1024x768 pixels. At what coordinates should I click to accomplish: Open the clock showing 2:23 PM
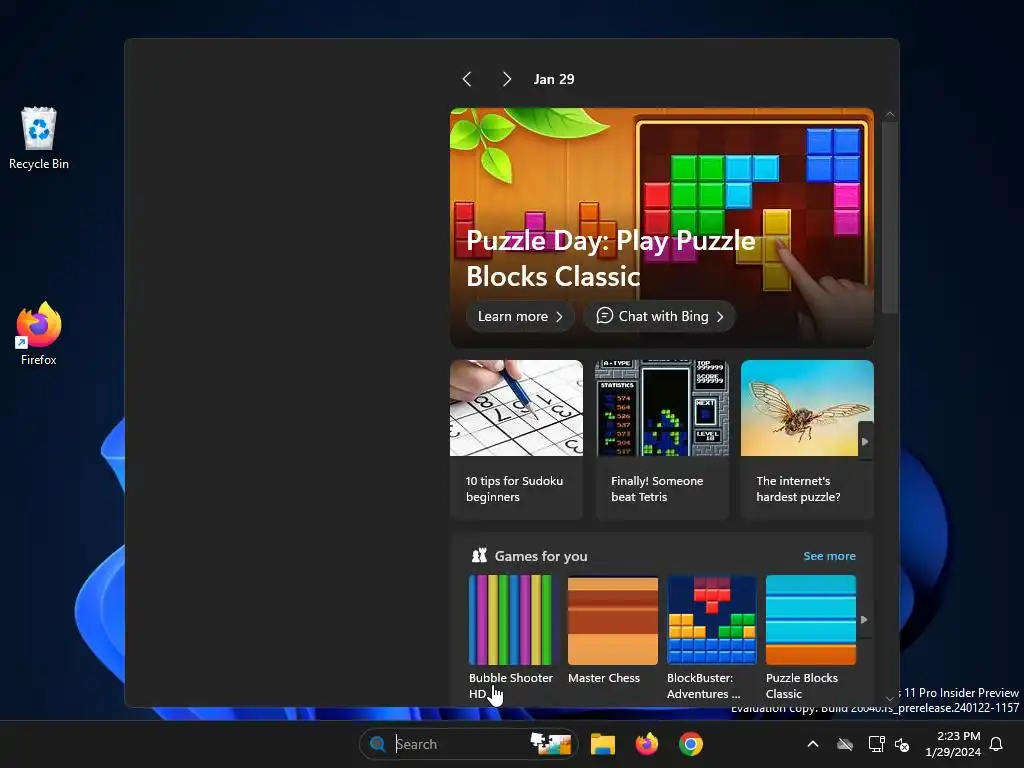point(953,744)
